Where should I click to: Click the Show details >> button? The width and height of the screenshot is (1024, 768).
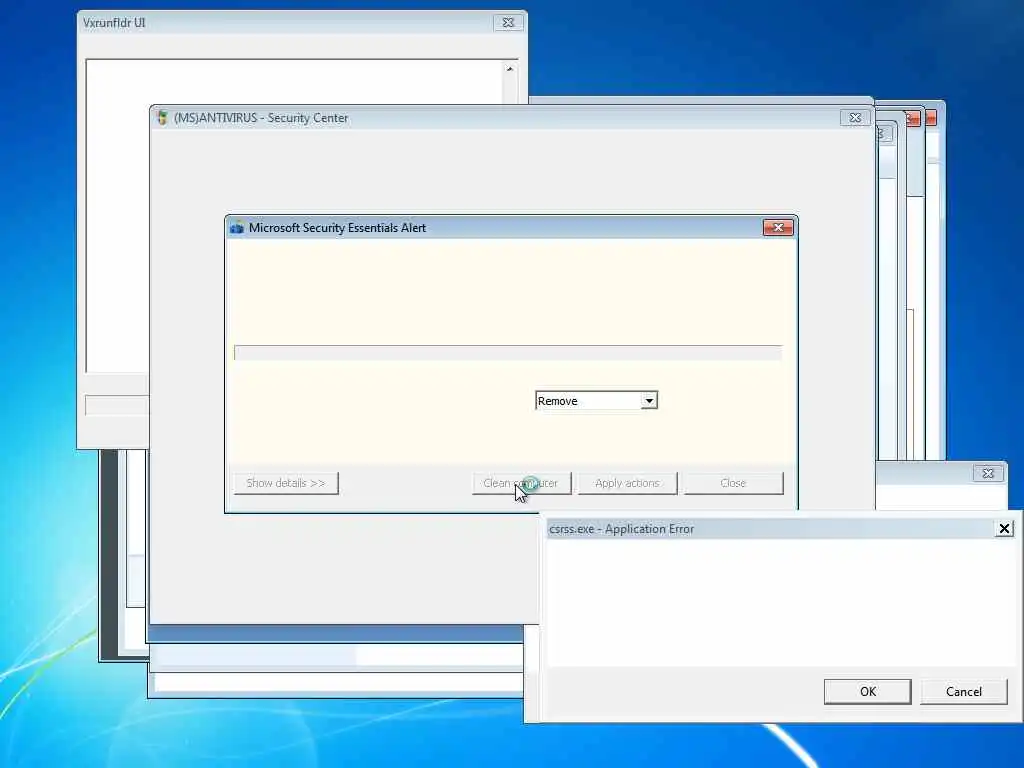[286, 483]
